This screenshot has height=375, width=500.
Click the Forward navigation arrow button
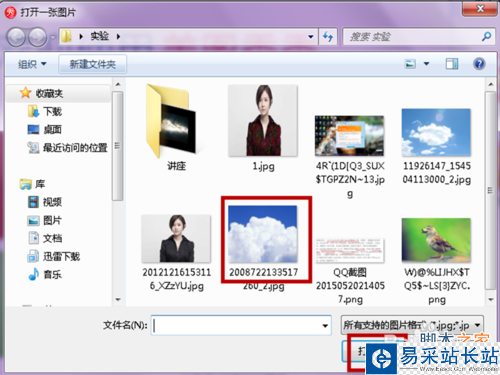click(x=38, y=37)
